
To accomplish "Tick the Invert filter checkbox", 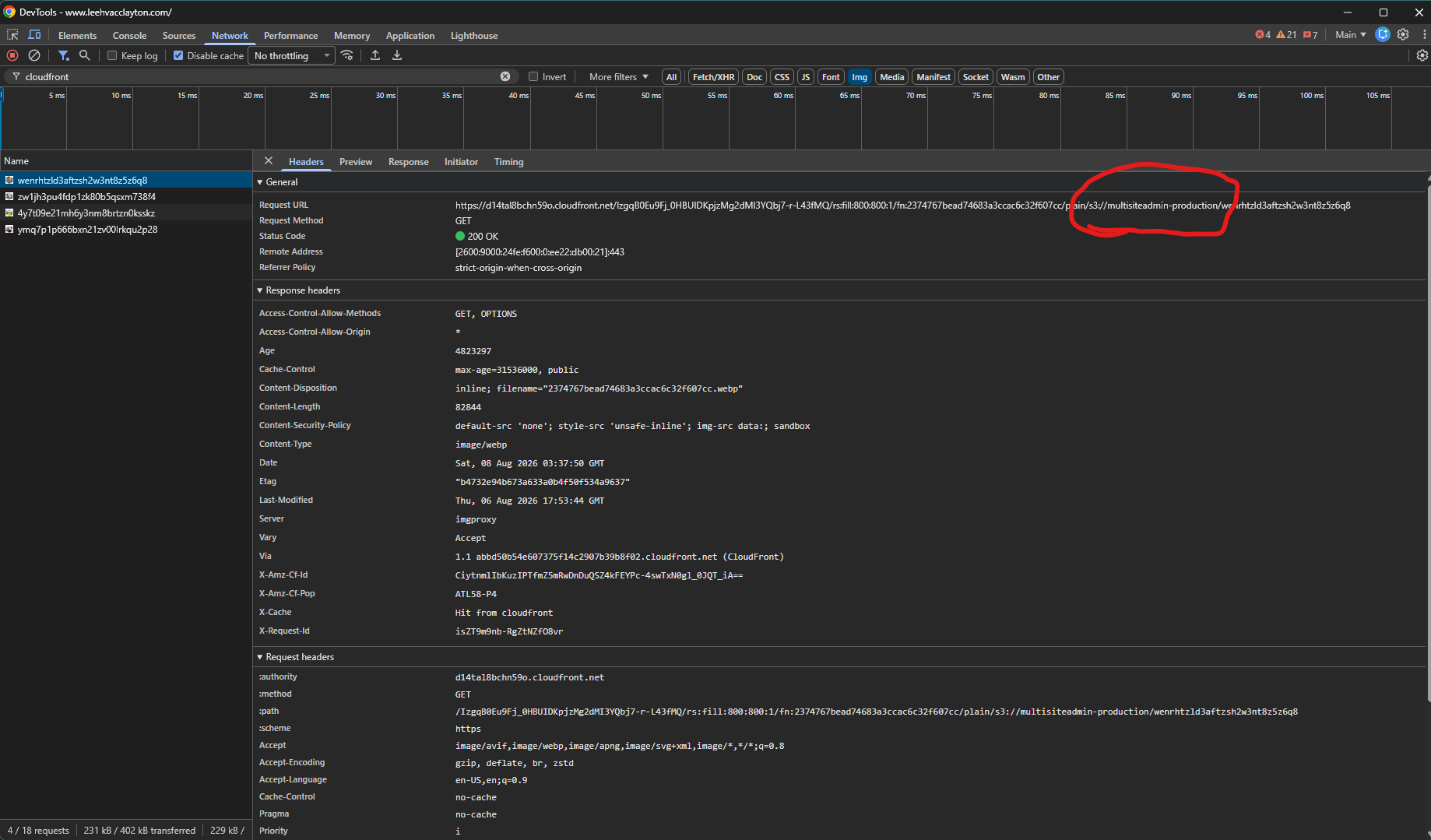I will (533, 76).
